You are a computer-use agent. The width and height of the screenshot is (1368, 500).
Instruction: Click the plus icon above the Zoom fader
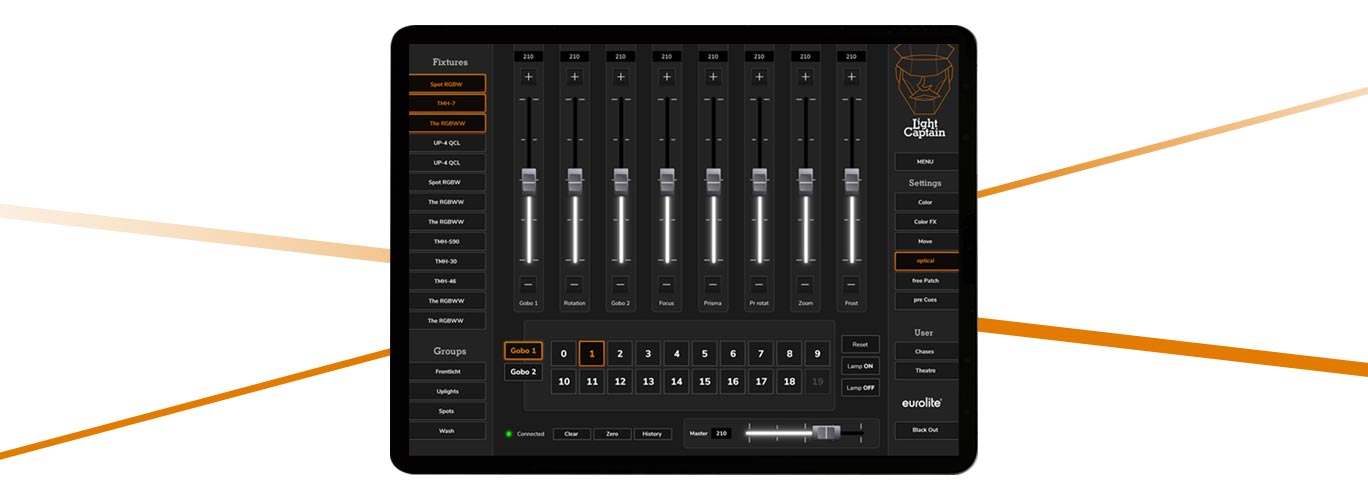(x=805, y=76)
